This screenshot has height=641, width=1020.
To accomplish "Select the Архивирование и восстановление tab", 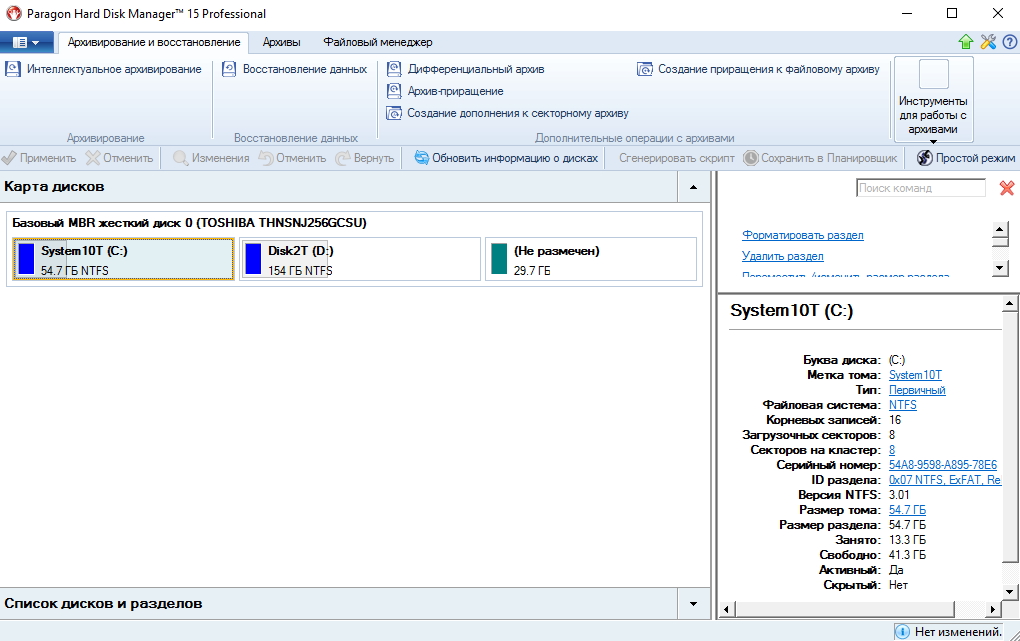I will tap(154, 42).
